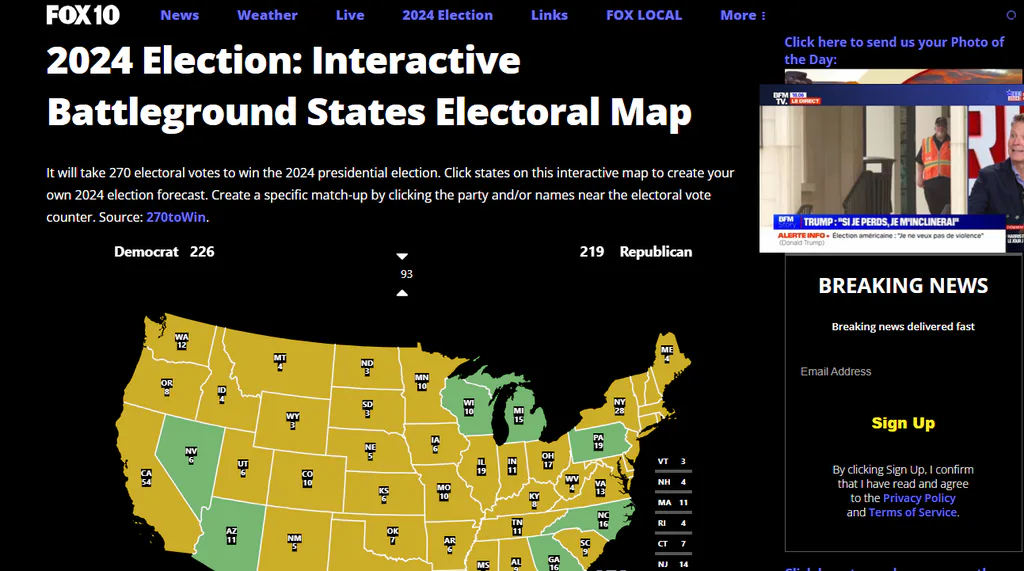
Task: Open the Privacy Policy link
Action: point(919,498)
